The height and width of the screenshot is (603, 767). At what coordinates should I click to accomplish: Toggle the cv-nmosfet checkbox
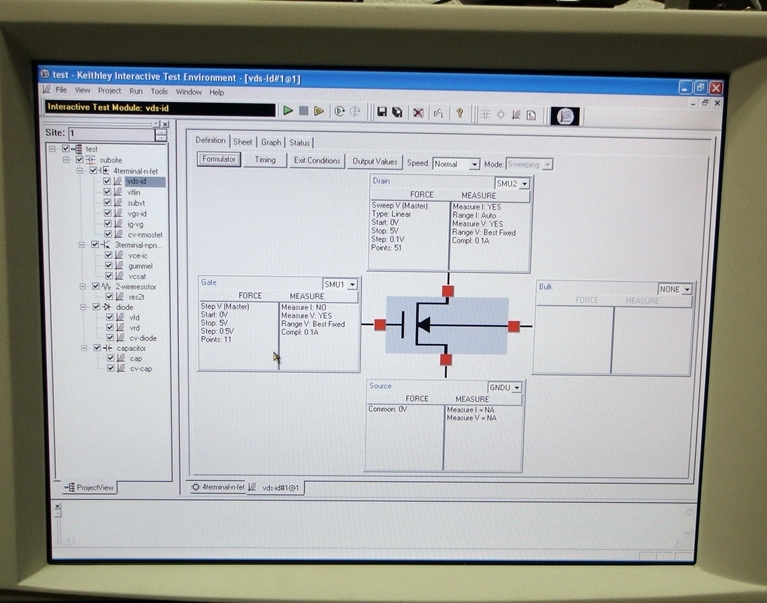point(108,234)
